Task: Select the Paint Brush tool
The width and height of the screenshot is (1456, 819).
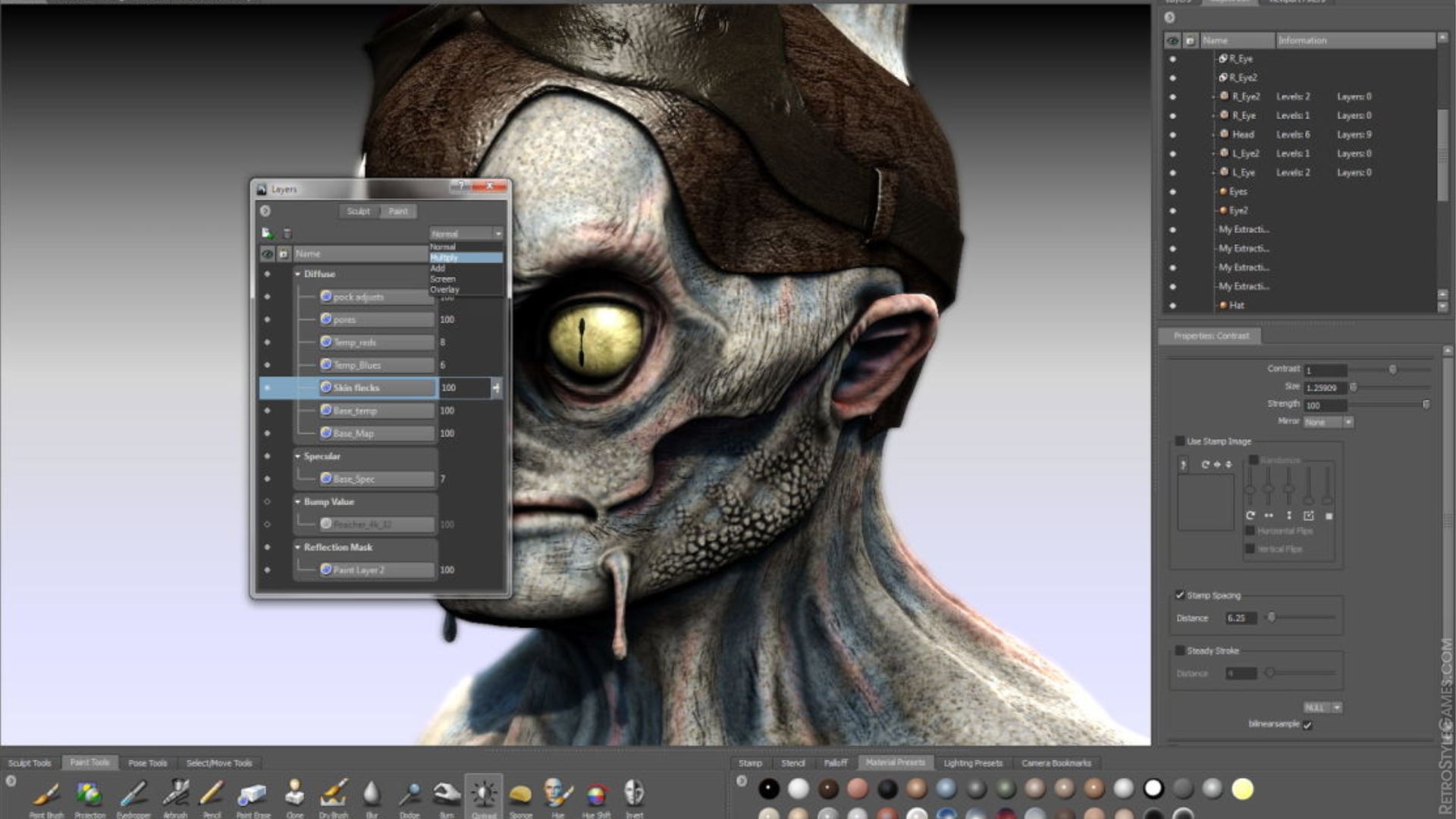Action: click(46, 794)
